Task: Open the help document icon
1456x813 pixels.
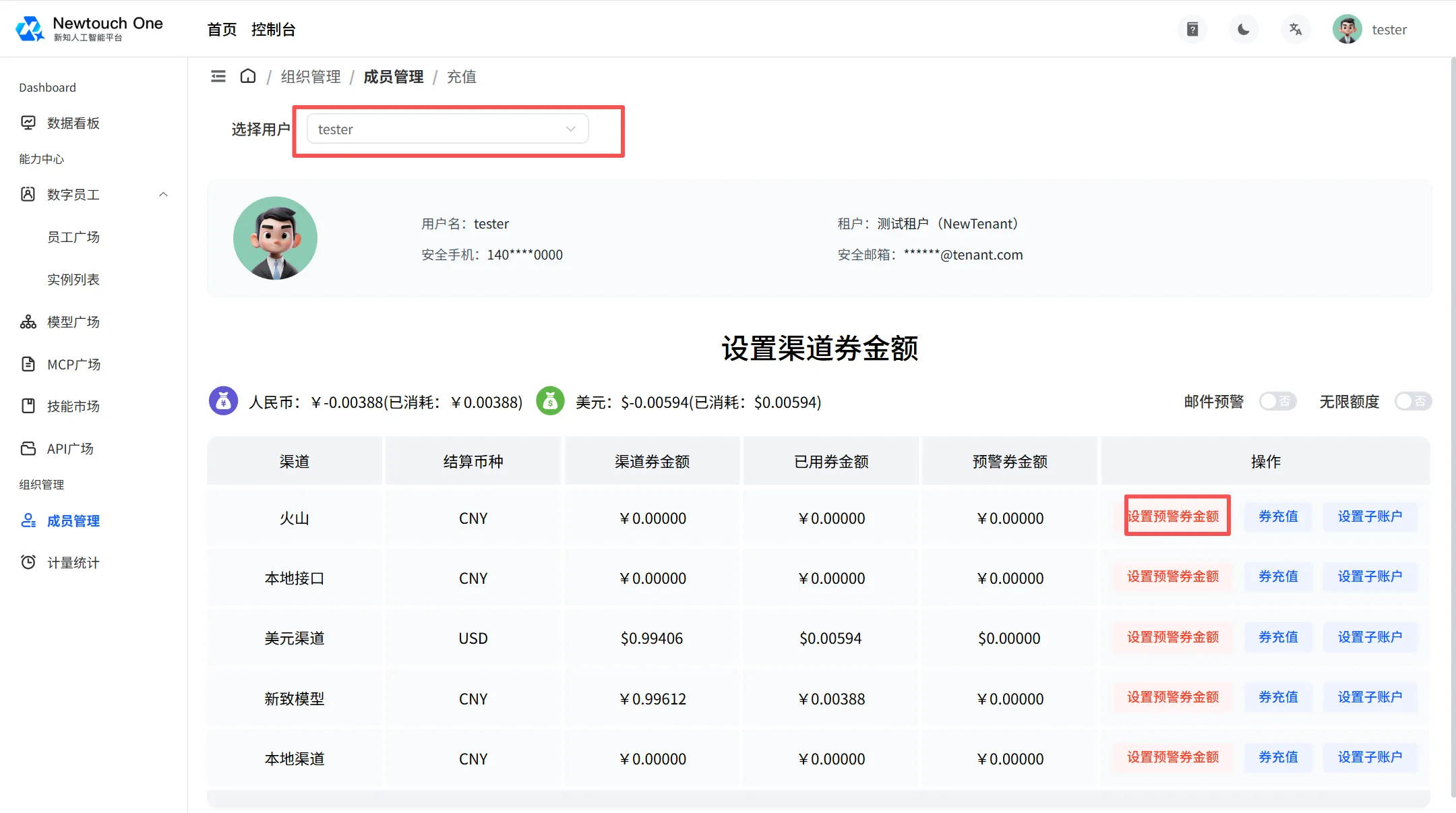Action: [1192, 30]
